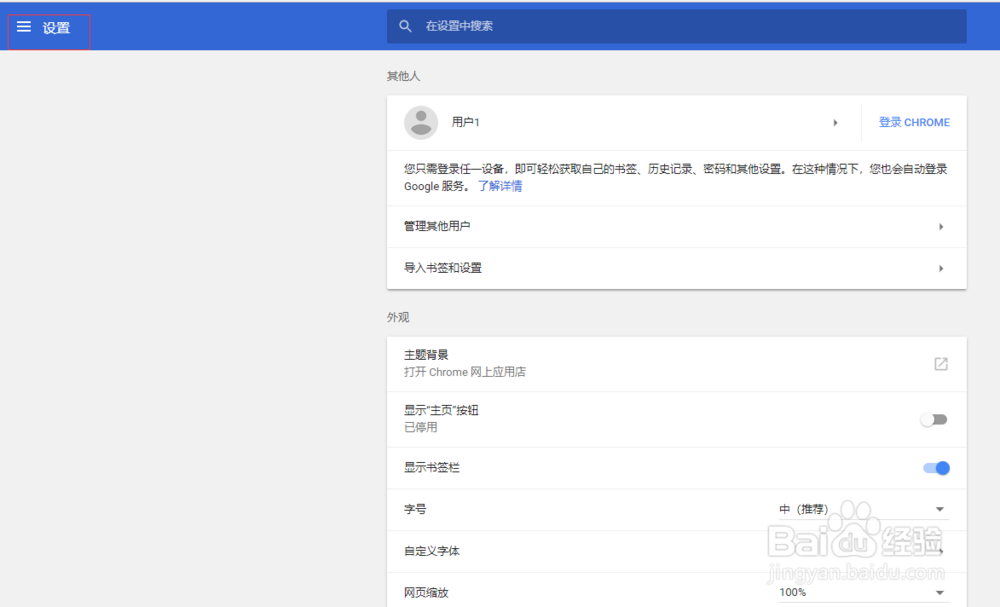Image resolution: width=1000 pixels, height=607 pixels.
Task: Expand the 用户1 profile arrow
Action: pos(835,122)
